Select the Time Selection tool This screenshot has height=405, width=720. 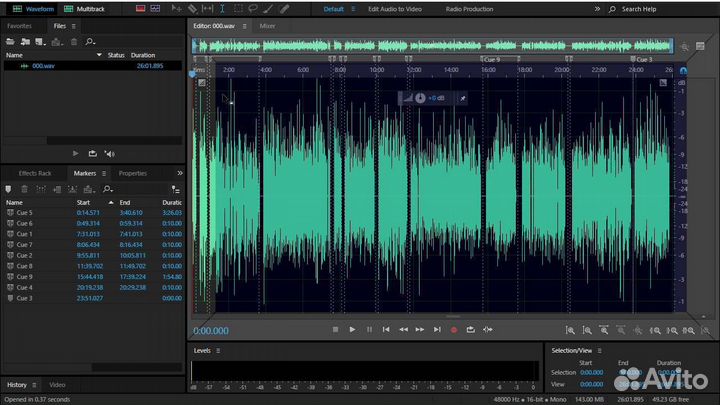tap(222, 9)
